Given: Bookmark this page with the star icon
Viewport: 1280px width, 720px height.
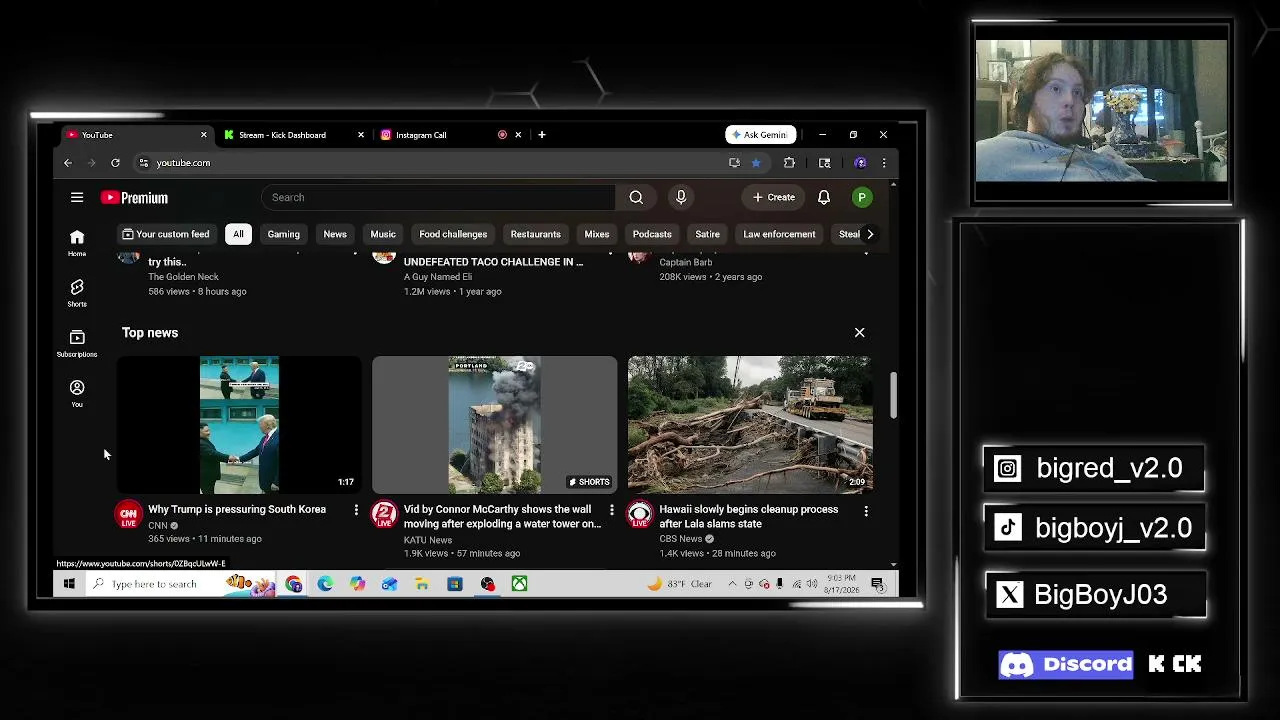Looking at the screenshot, I should [x=756, y=162].
